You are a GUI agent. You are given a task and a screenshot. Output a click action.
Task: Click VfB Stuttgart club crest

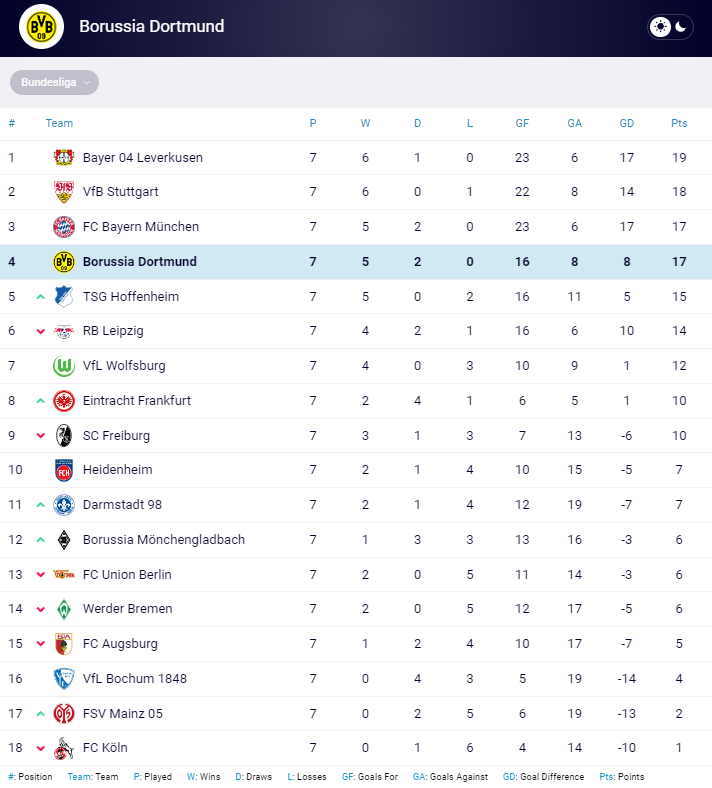(x=64, y=192)
